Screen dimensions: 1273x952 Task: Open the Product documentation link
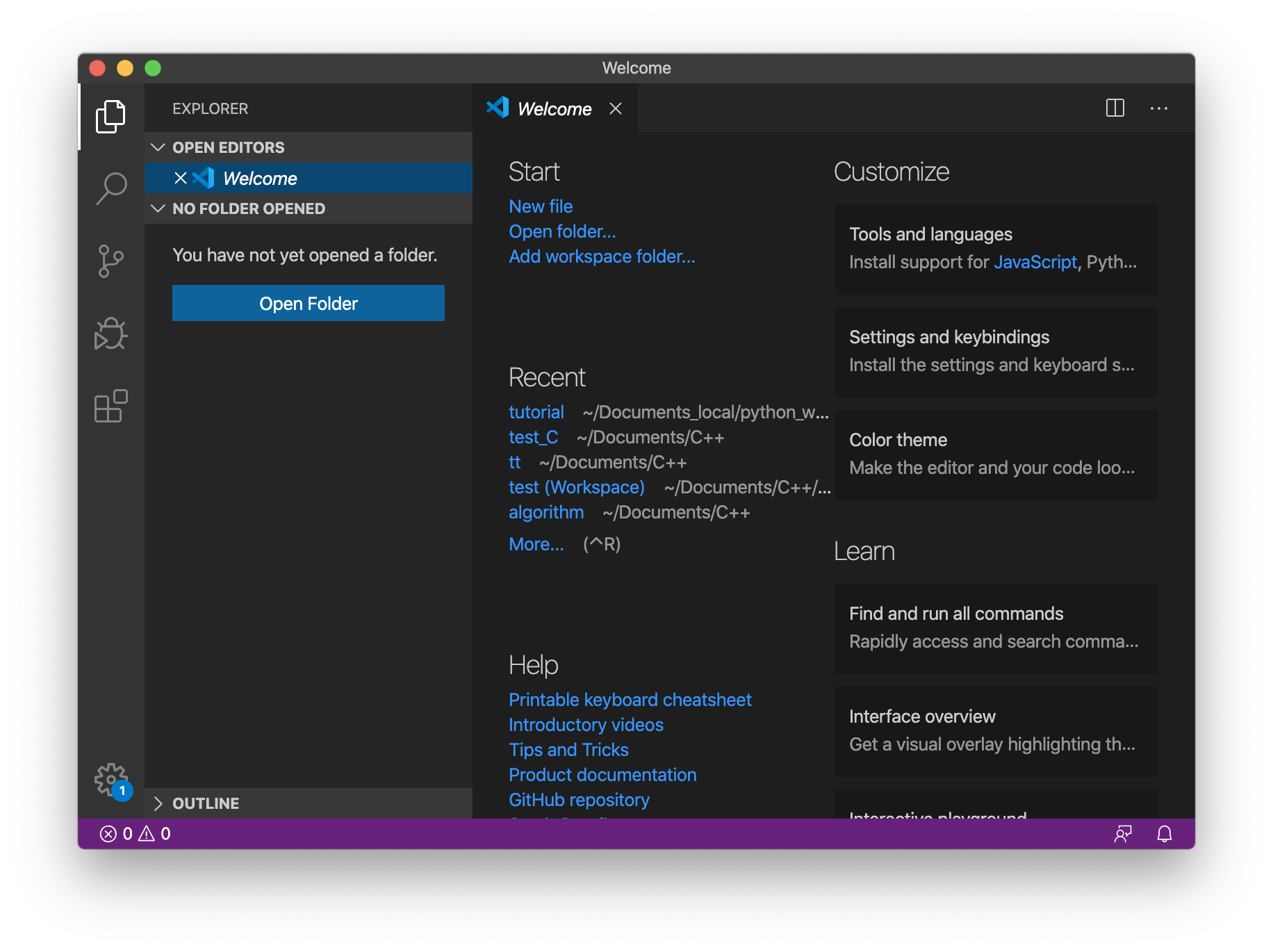tap(602, 775)
